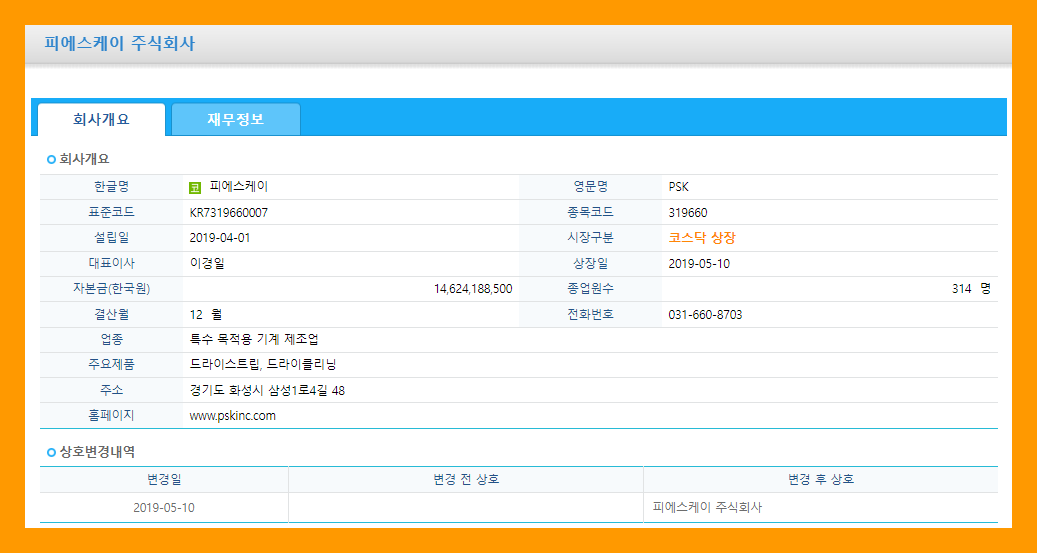Click the employee count 314
The width and height of the screenshot is (1037, 553).
pos(962,289)
